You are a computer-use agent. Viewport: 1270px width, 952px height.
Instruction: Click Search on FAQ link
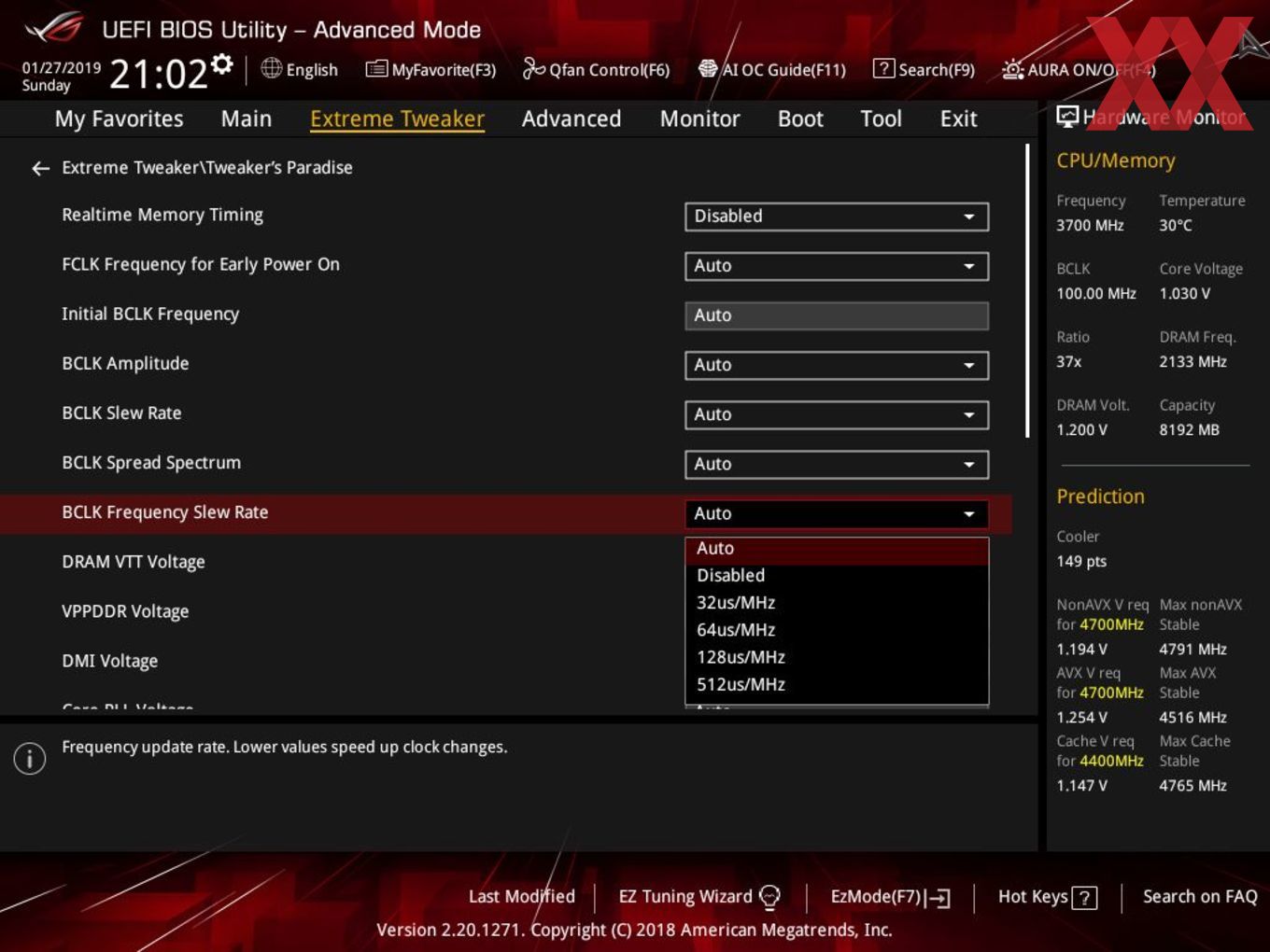[x=1200, y=897]
